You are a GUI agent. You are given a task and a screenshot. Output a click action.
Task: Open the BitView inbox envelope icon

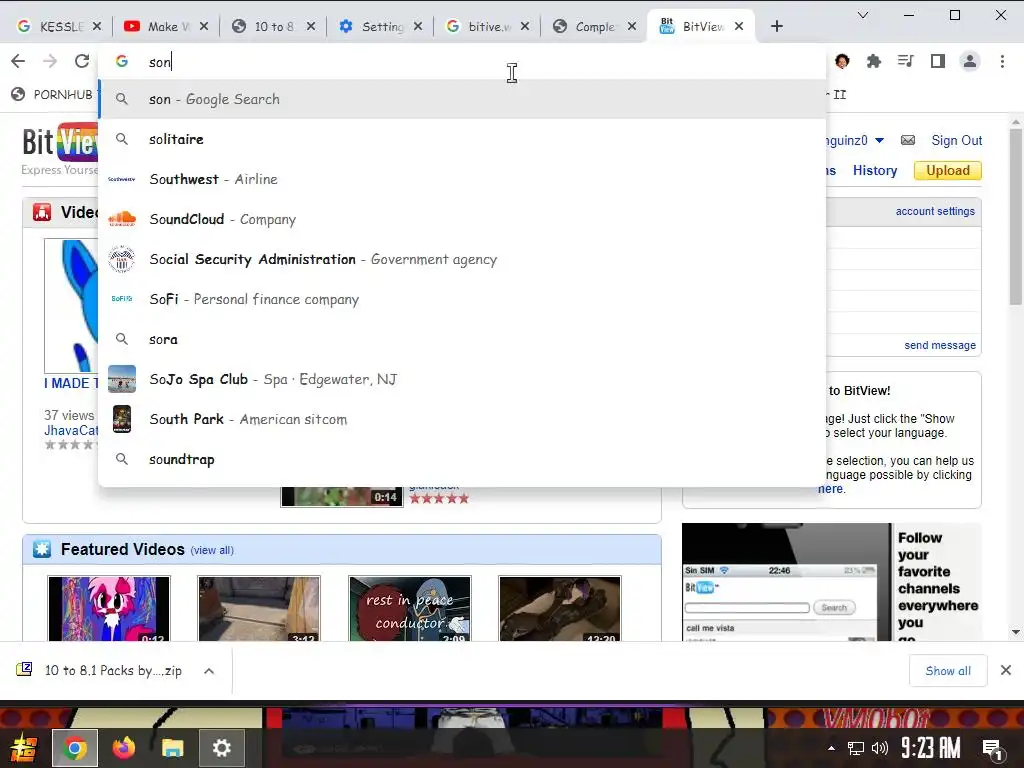(908, 140)
